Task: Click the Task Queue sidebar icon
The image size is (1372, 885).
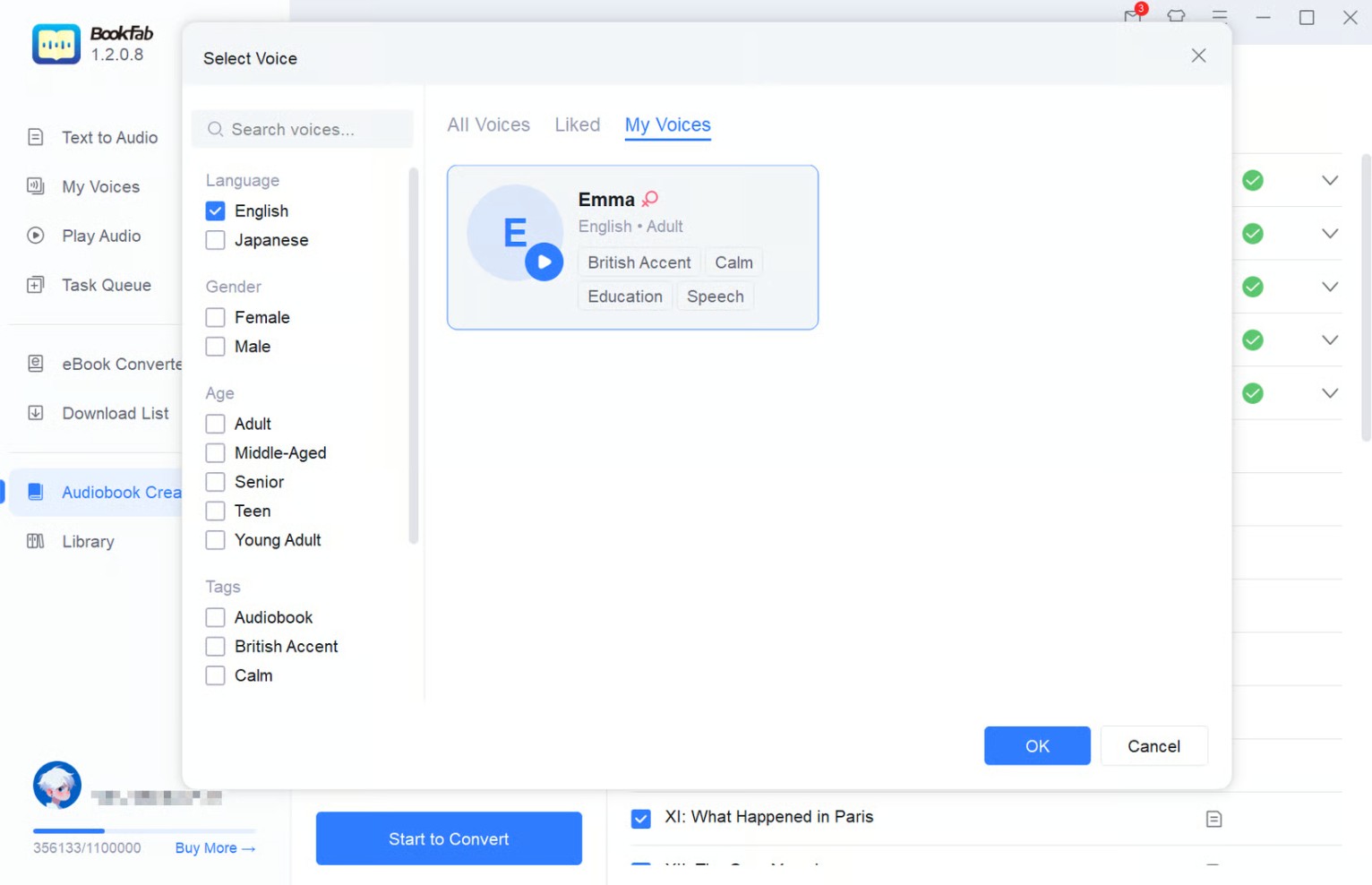Action: 36,285
